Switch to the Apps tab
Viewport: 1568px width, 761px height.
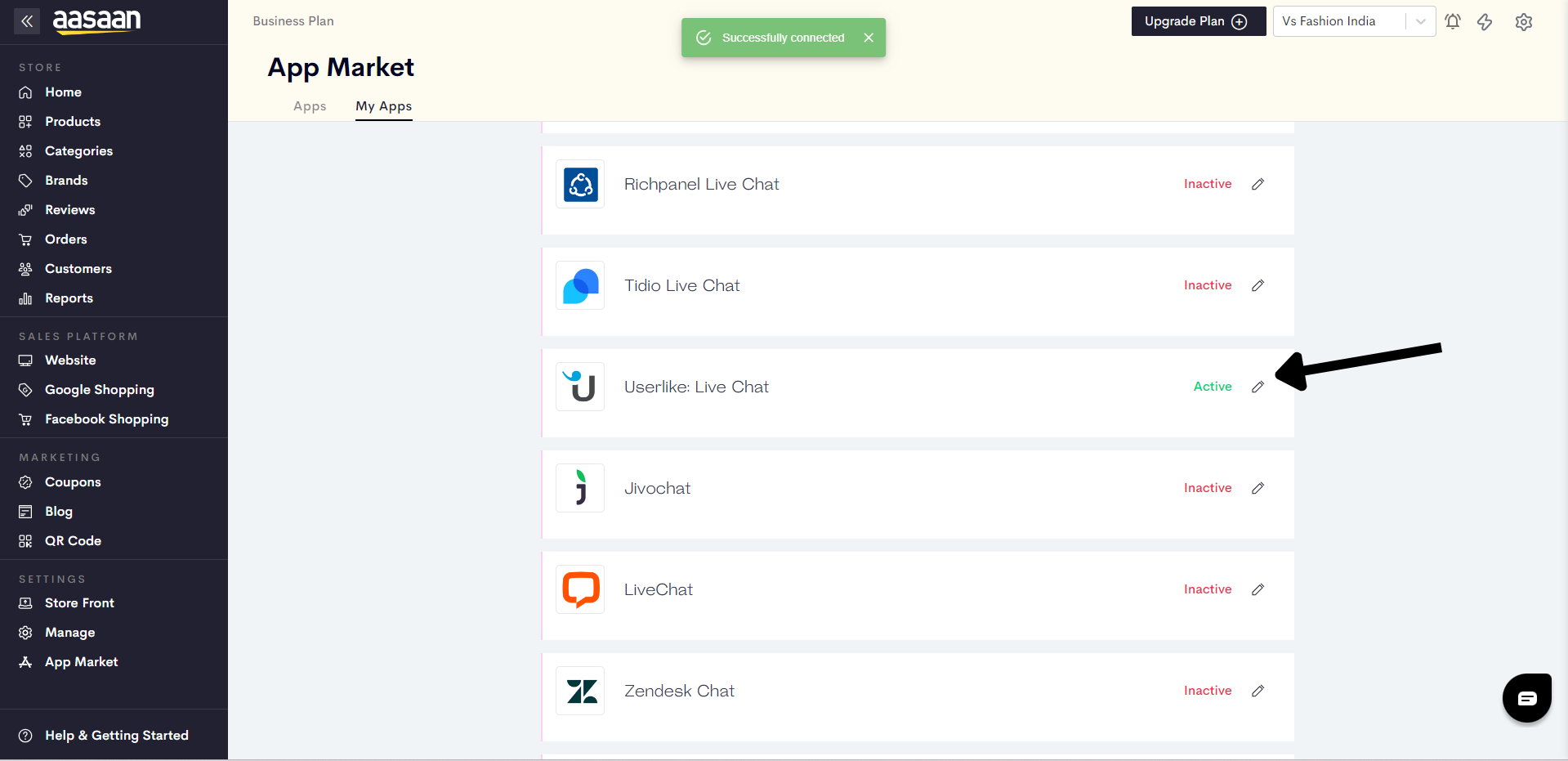click(x=310, y=106)
